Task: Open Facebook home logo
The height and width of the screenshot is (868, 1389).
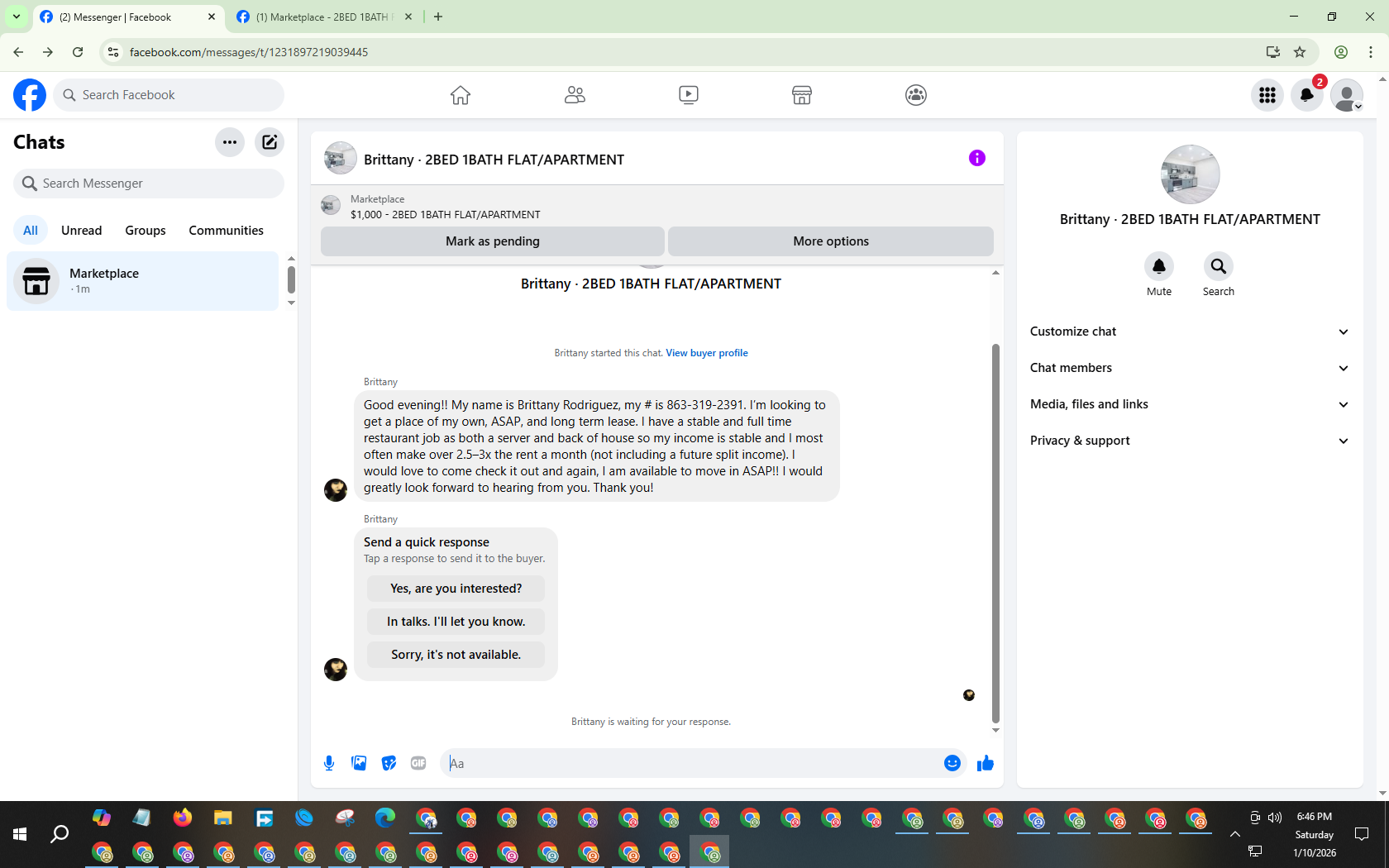Action: point(30,95)
